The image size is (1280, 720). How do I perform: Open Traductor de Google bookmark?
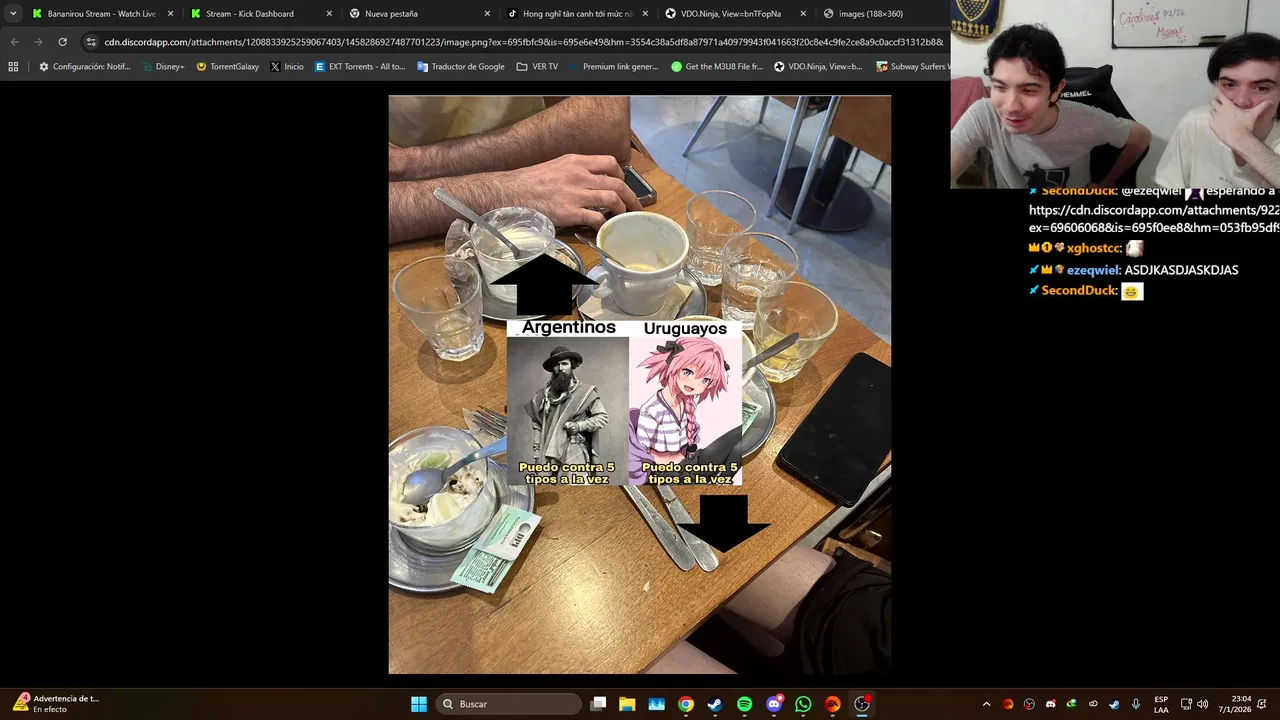click(461, 67)
